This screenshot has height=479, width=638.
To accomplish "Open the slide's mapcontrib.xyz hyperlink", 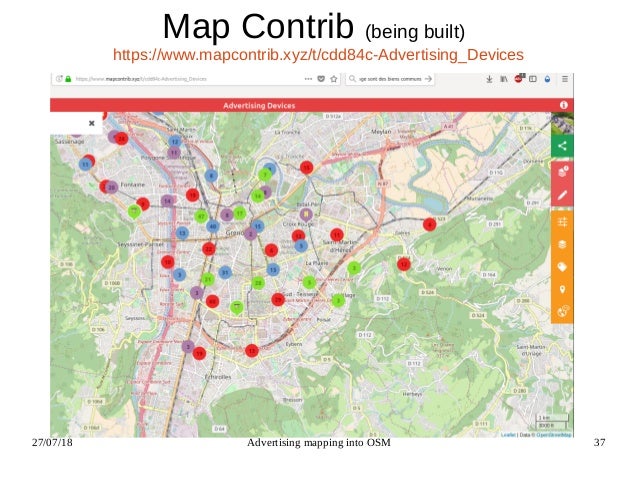I will (x=318, y=55).
